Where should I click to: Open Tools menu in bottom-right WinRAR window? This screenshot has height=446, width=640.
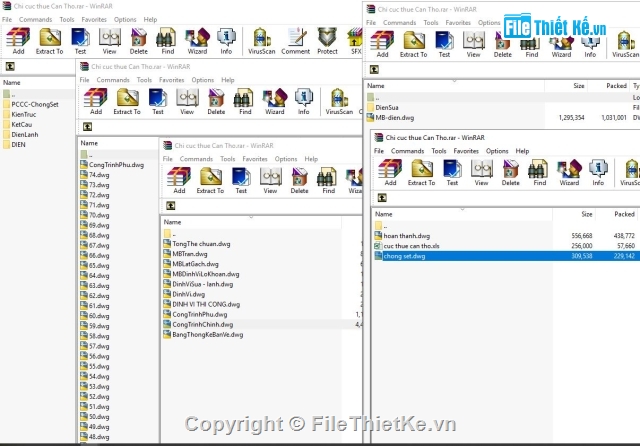439,151
